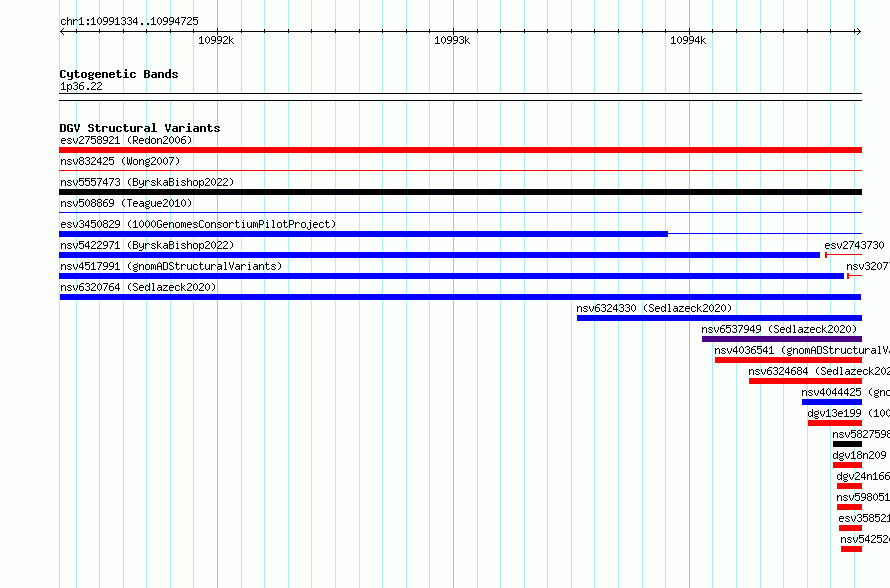
Task: Open the nsv6320764 (Sedlazeck2020) label
Action: pos(138,287)
